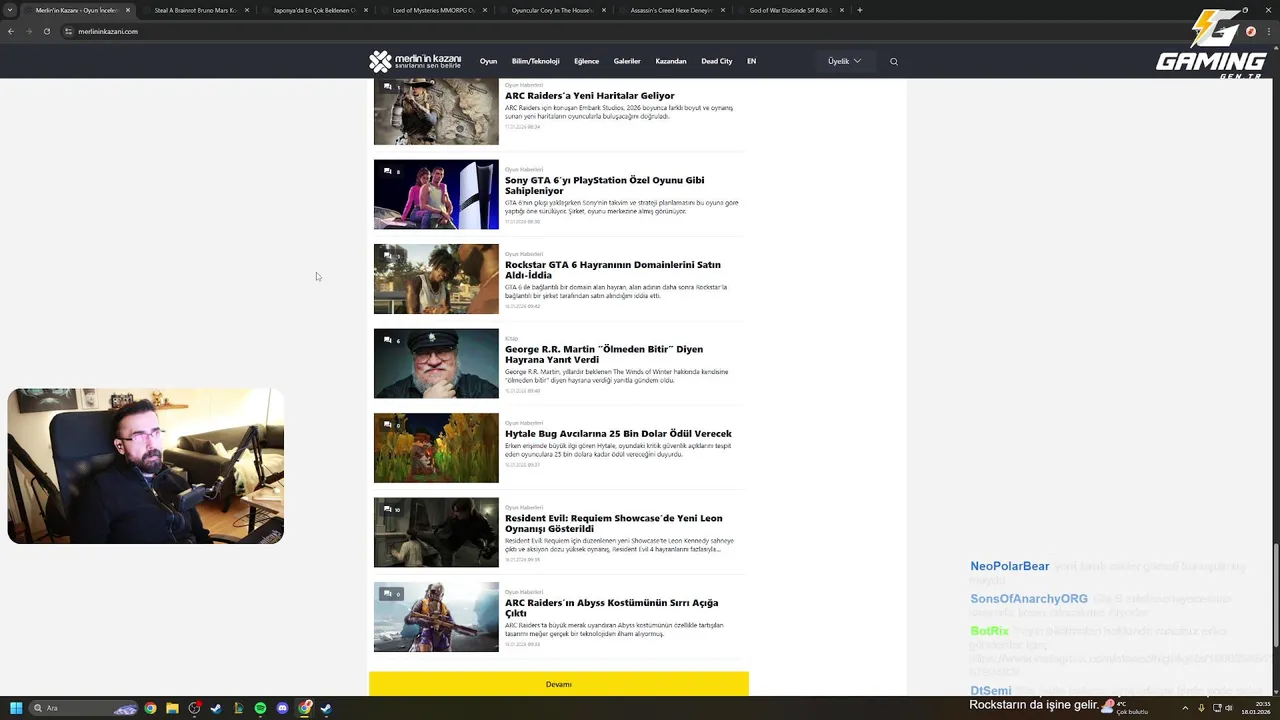Switch to the Assassin's Creed Hexe tab
1280x720 pixels.
pyautogui.click(x=671, y=10)
